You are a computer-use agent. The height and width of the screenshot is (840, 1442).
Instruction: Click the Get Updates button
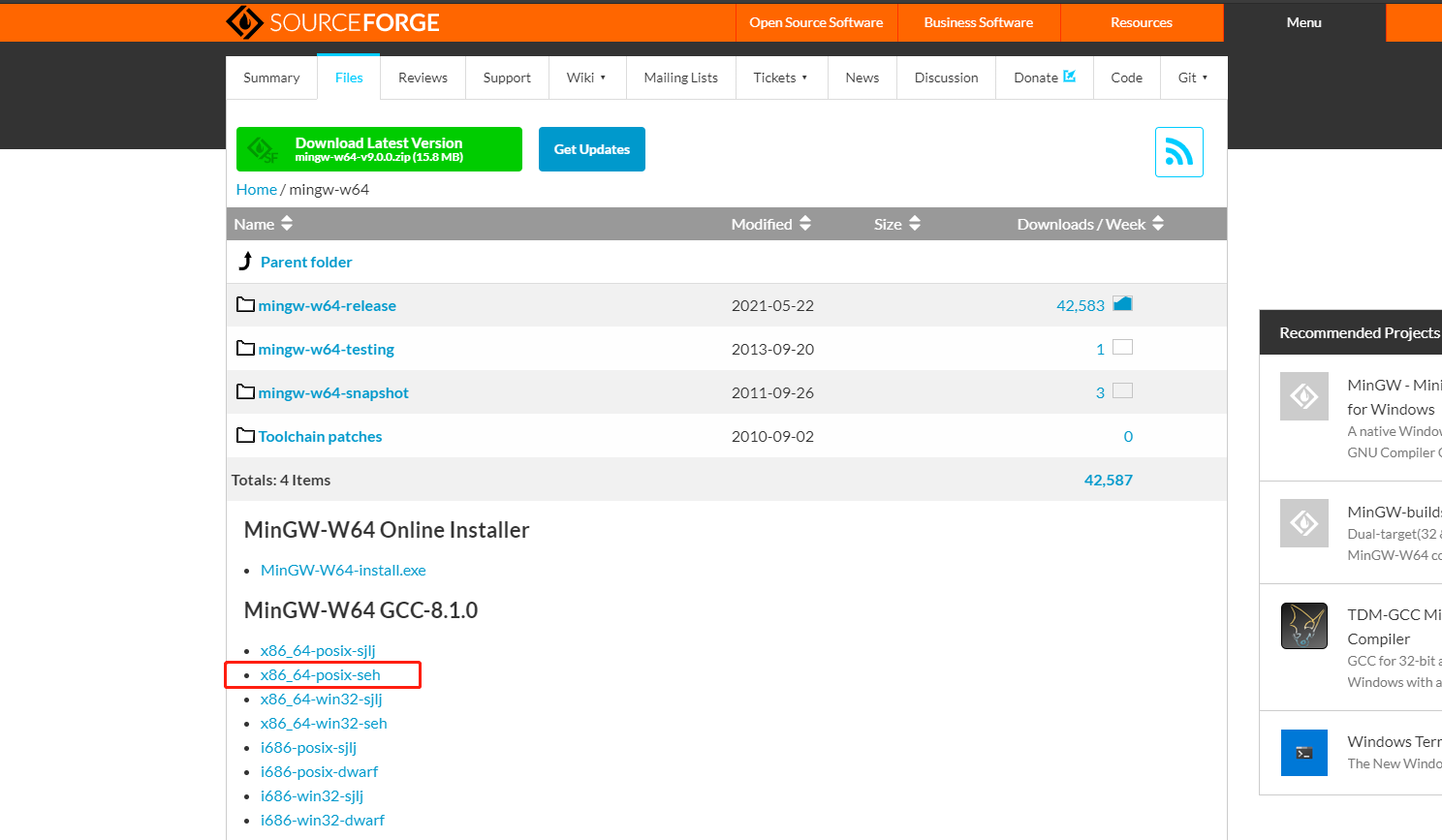592,149
